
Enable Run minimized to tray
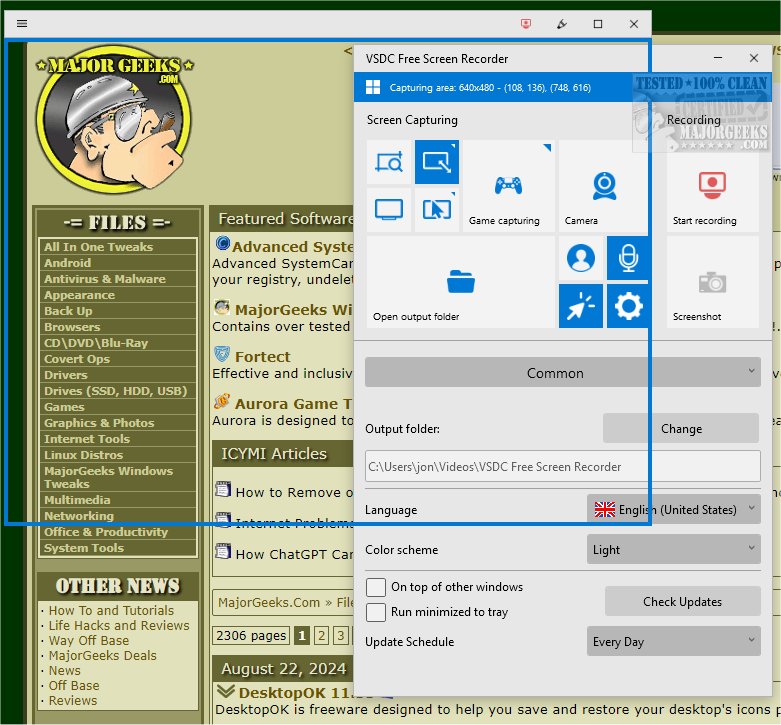pos(376,612)
